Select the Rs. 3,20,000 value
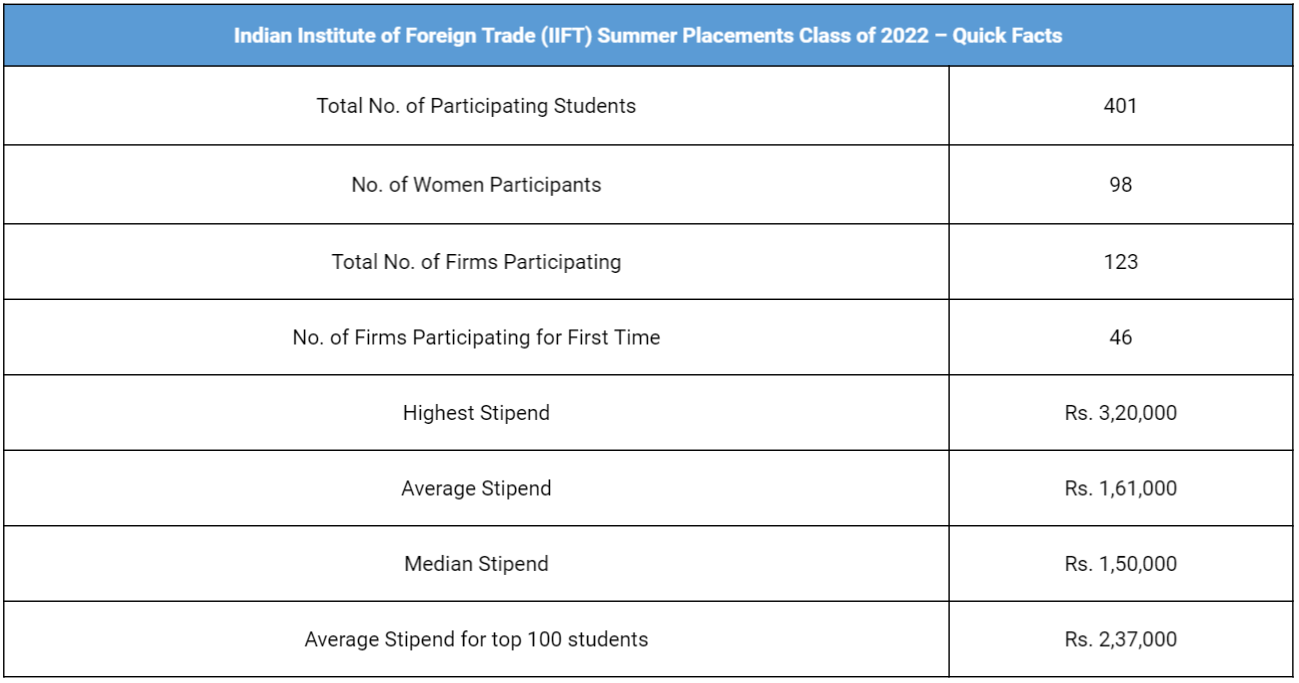This screenshot has width=1299, height=683. click(1120, 413)
